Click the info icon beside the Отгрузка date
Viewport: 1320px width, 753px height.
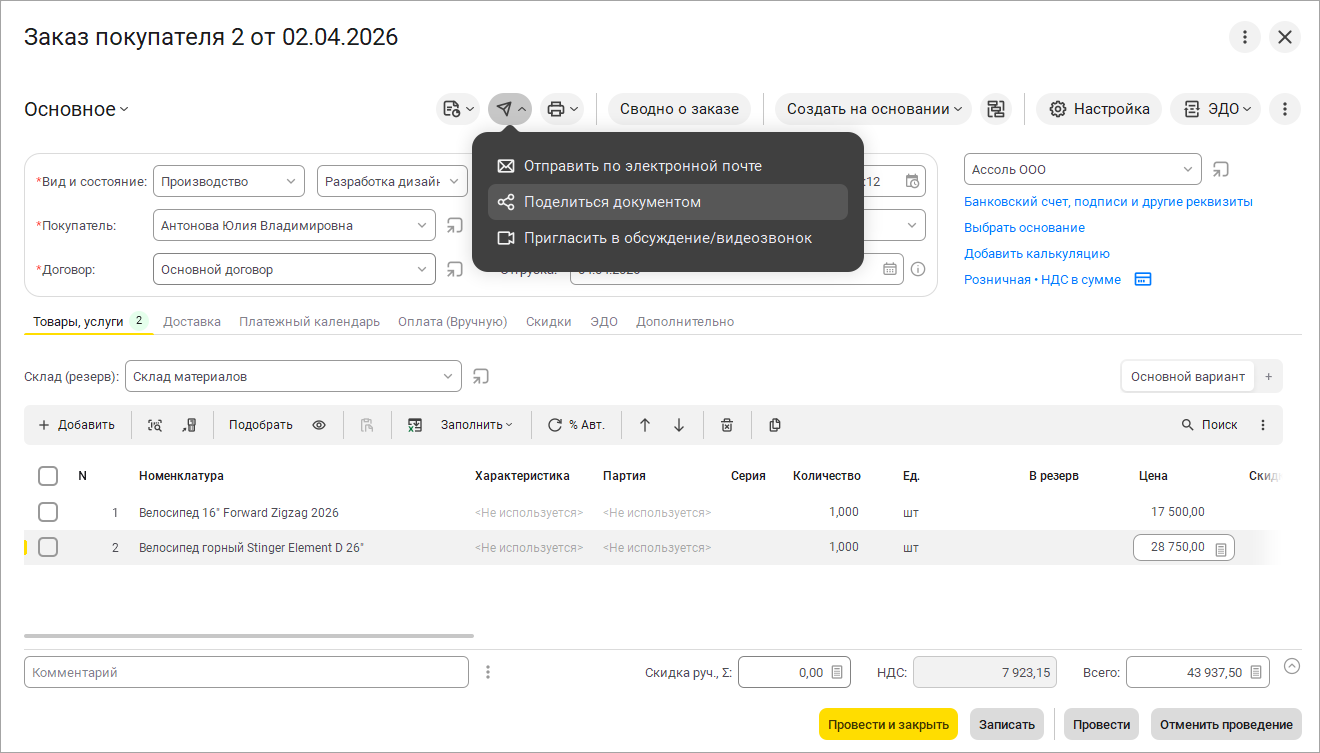918,268
